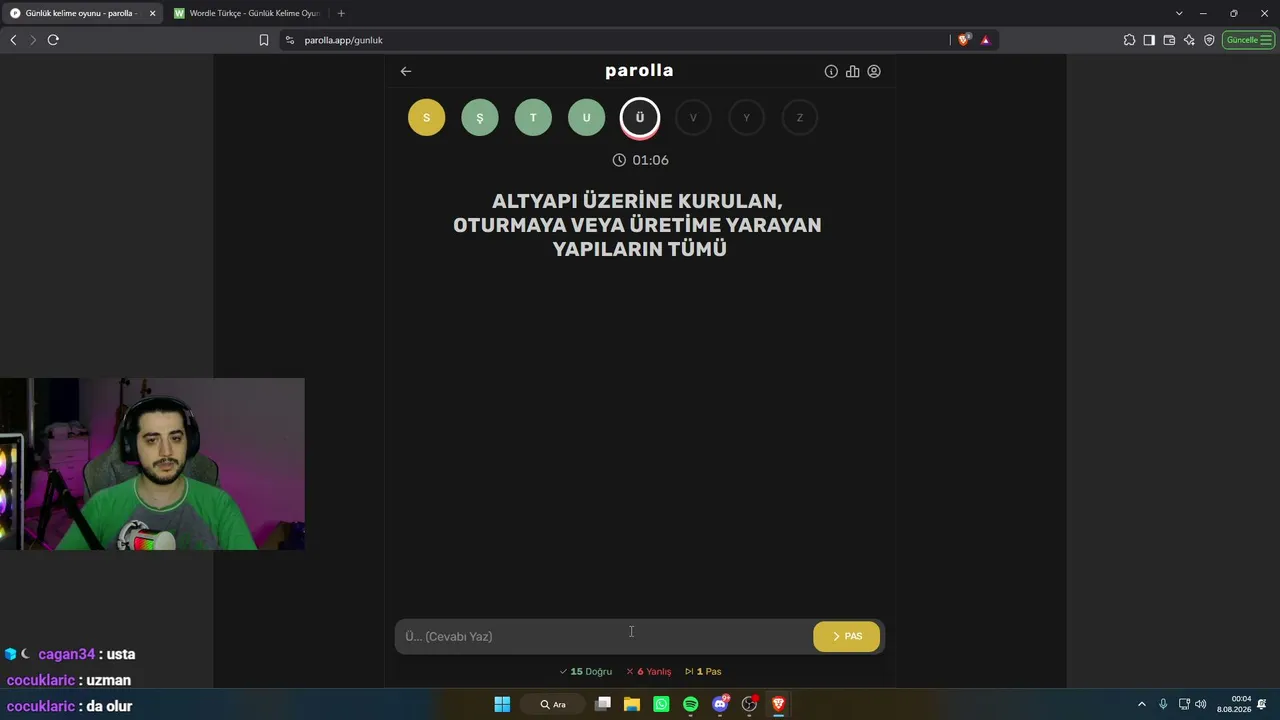Open Brave Shields icon
This screenshot has width=1280, height=720.
pyautogui.click(x=964, y=40)
